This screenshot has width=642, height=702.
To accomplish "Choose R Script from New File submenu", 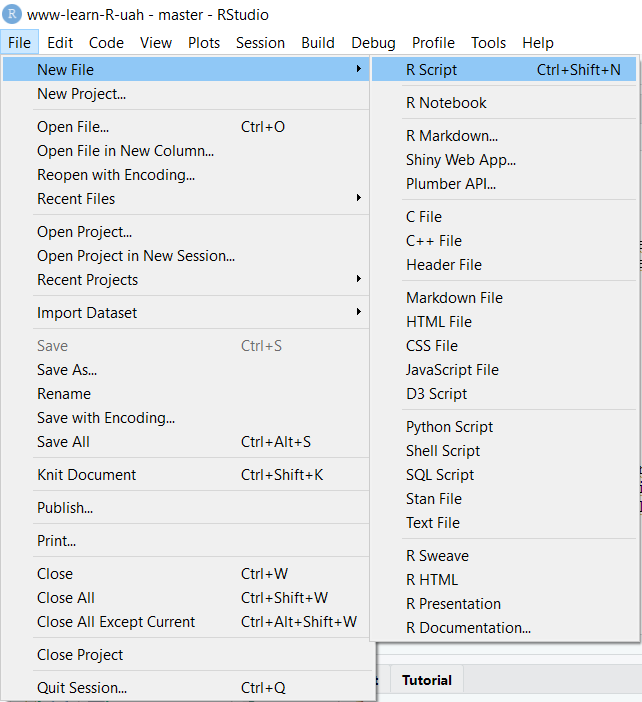I will click(504, 69).
